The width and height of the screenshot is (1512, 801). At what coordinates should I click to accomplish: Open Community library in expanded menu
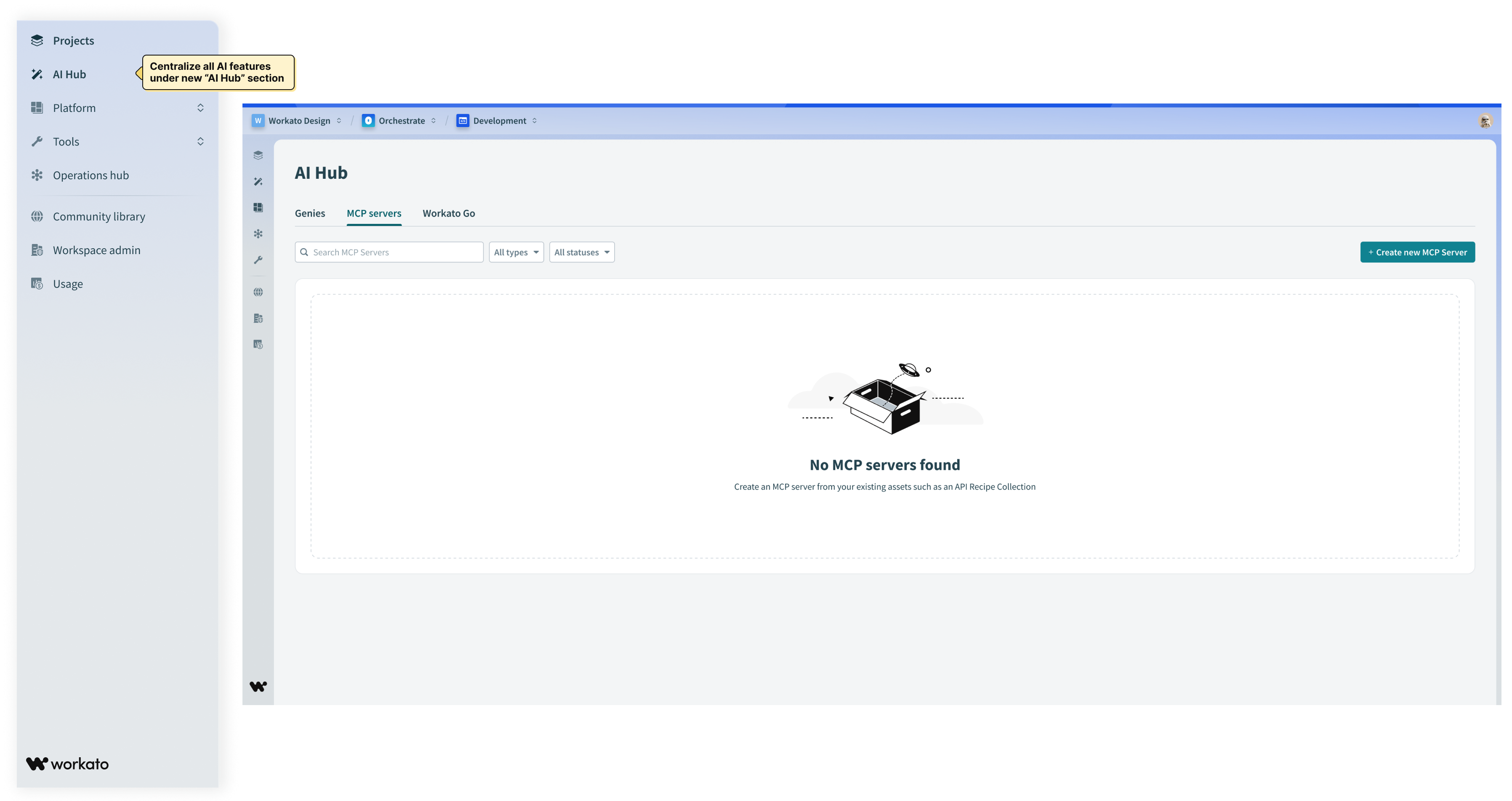point(98,217)
